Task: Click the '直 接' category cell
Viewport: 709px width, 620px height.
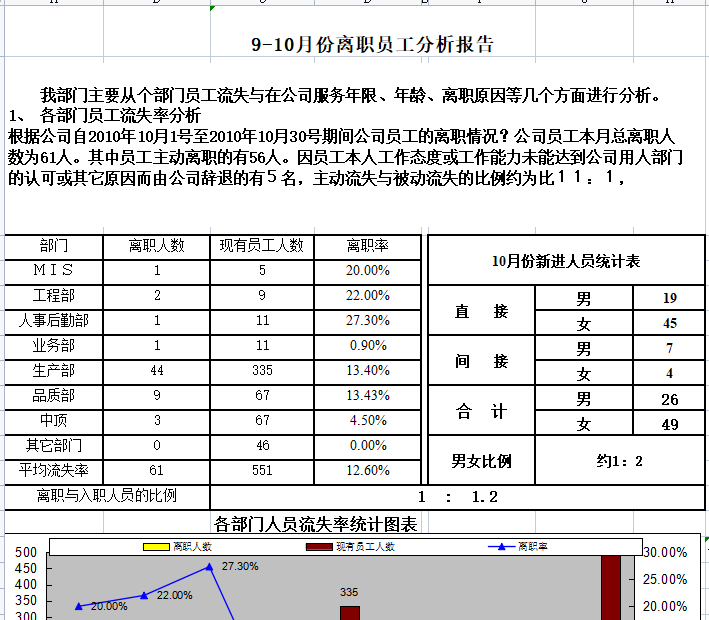Action: pyautogui.click(x=481, y=311)
